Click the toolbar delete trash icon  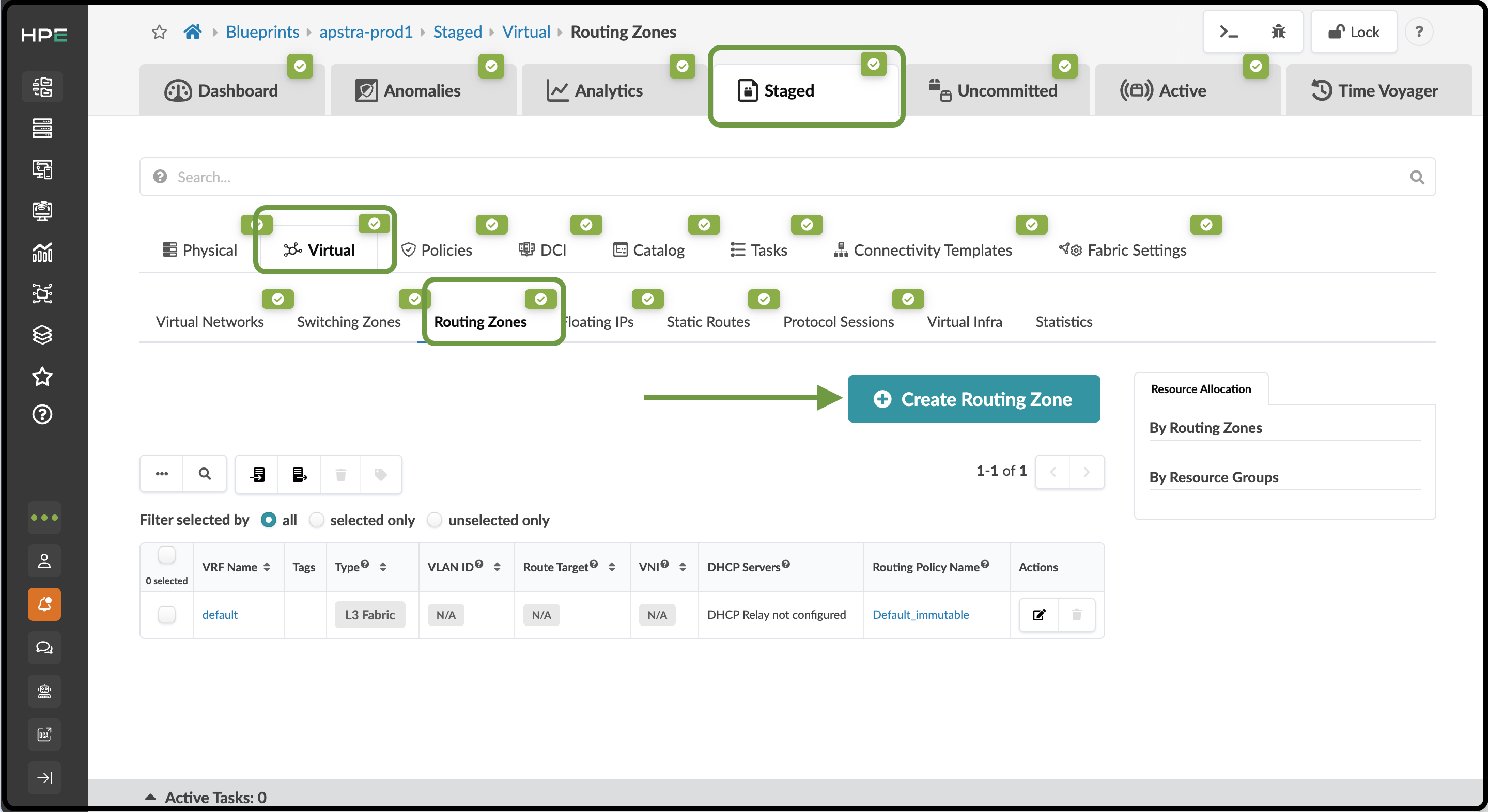pyautogui.click(x=341, y=474)
